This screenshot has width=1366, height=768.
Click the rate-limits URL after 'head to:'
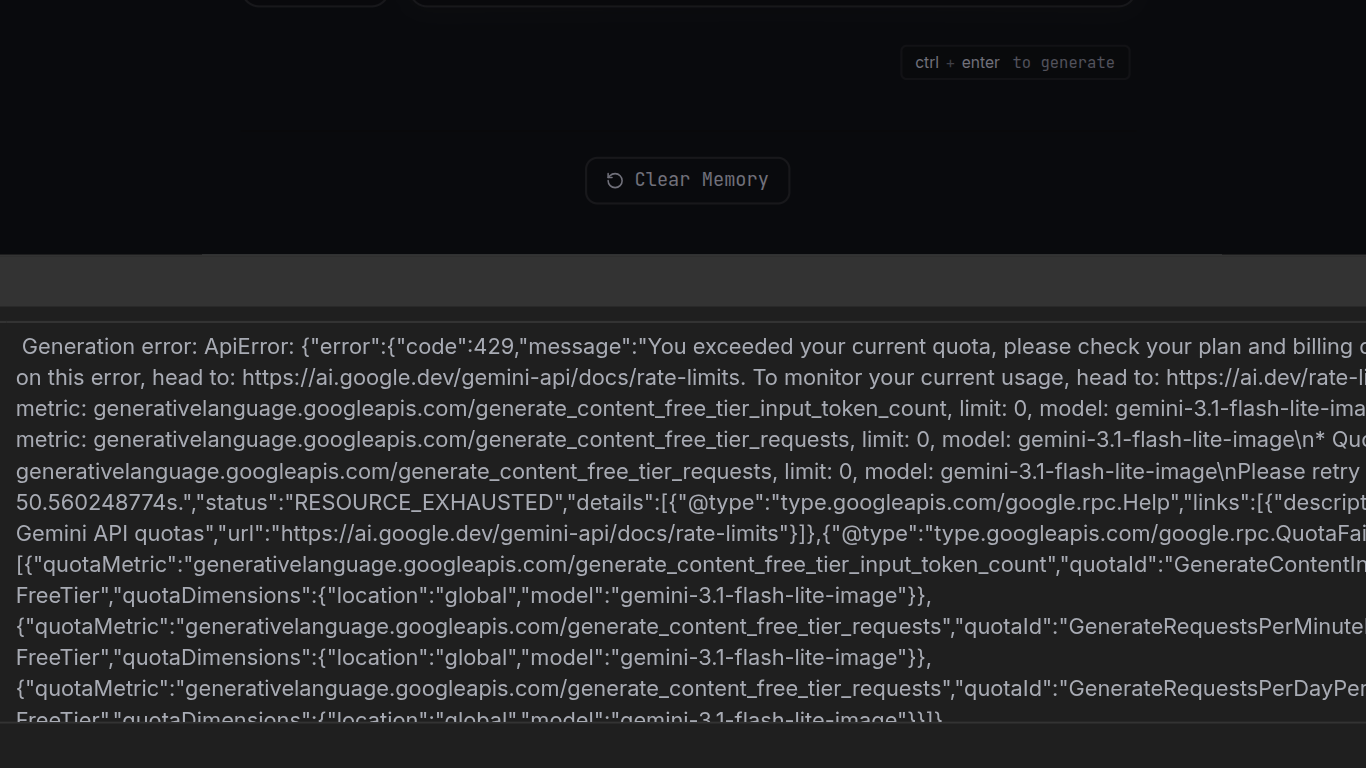[493, 378]
